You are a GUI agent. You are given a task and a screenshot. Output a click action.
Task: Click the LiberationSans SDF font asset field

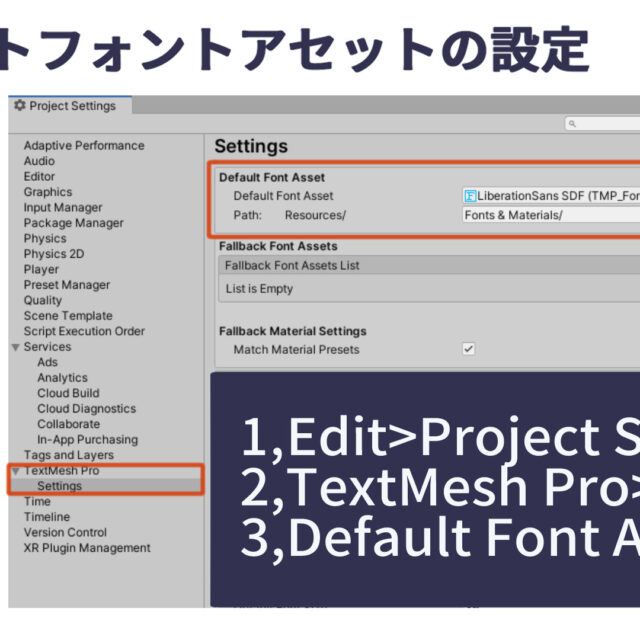[x=551, y=196]
